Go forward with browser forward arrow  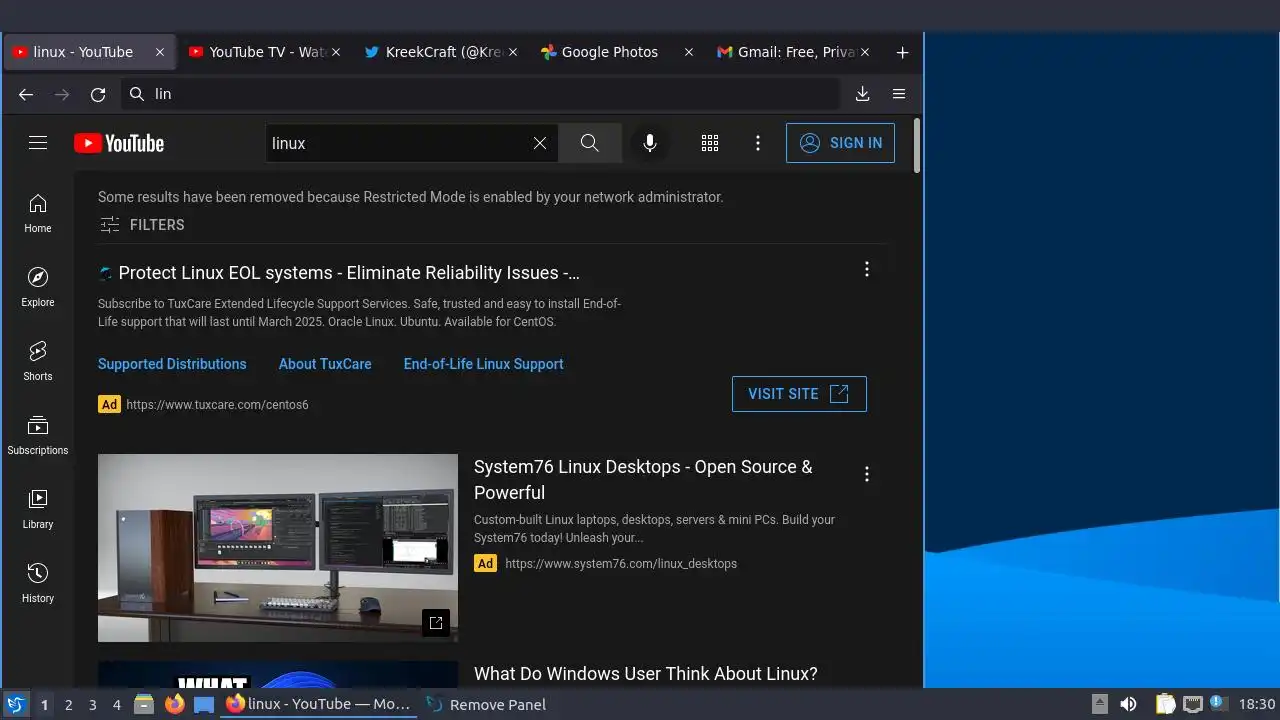pos(62,94)
